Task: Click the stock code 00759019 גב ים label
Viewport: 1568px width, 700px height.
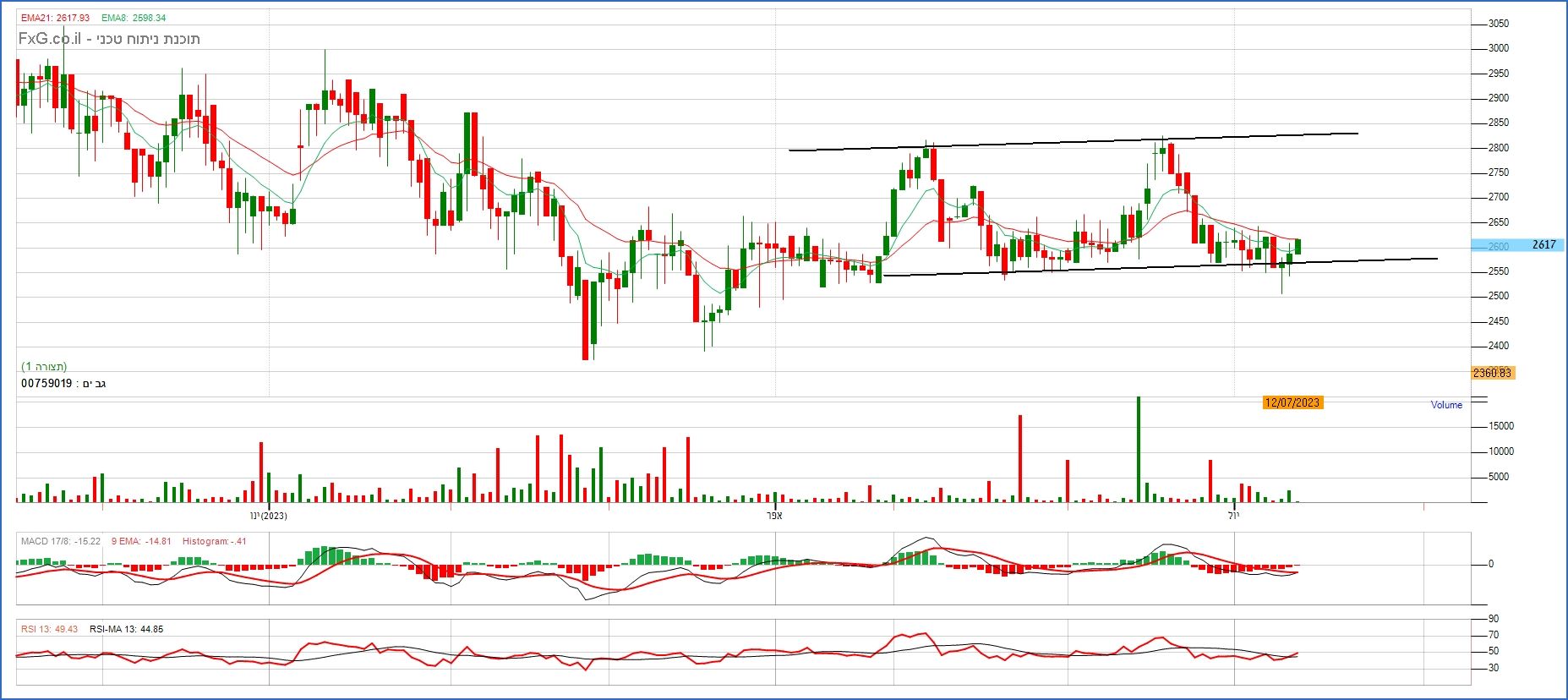Action: point(63,384)
